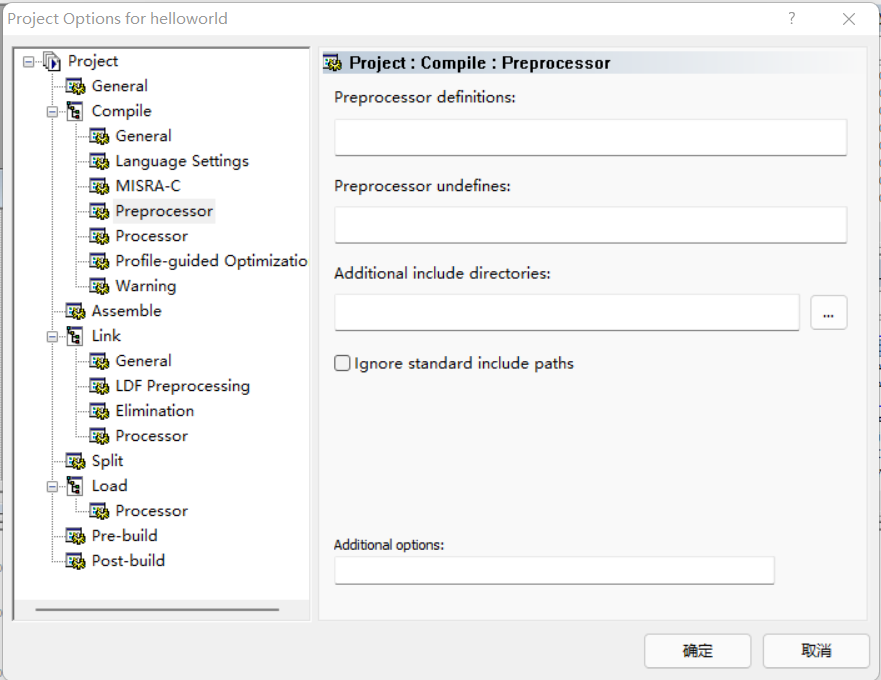Screen dimensions: 881x680
Task: Click the Language Settings gear icon
Action: [99, 161]
